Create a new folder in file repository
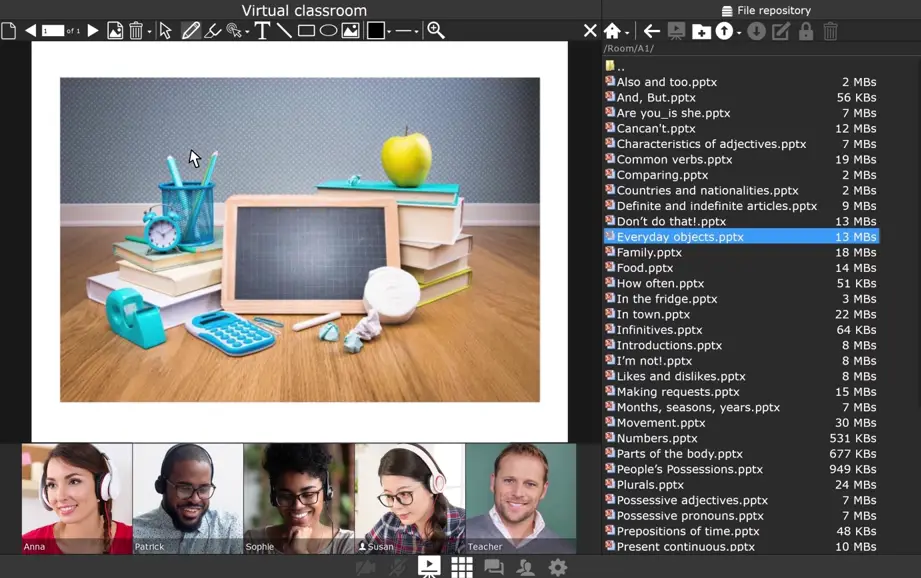Screen dimensions: 921x578 click(701, 32)
